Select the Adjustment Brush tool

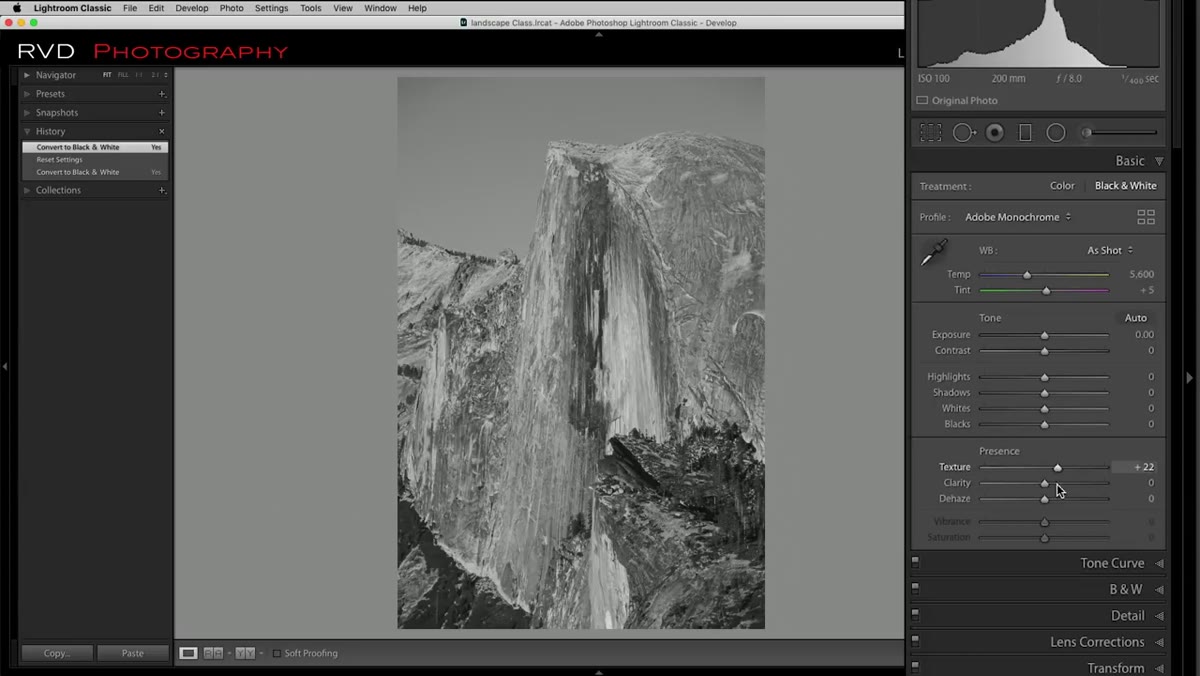1120,133
